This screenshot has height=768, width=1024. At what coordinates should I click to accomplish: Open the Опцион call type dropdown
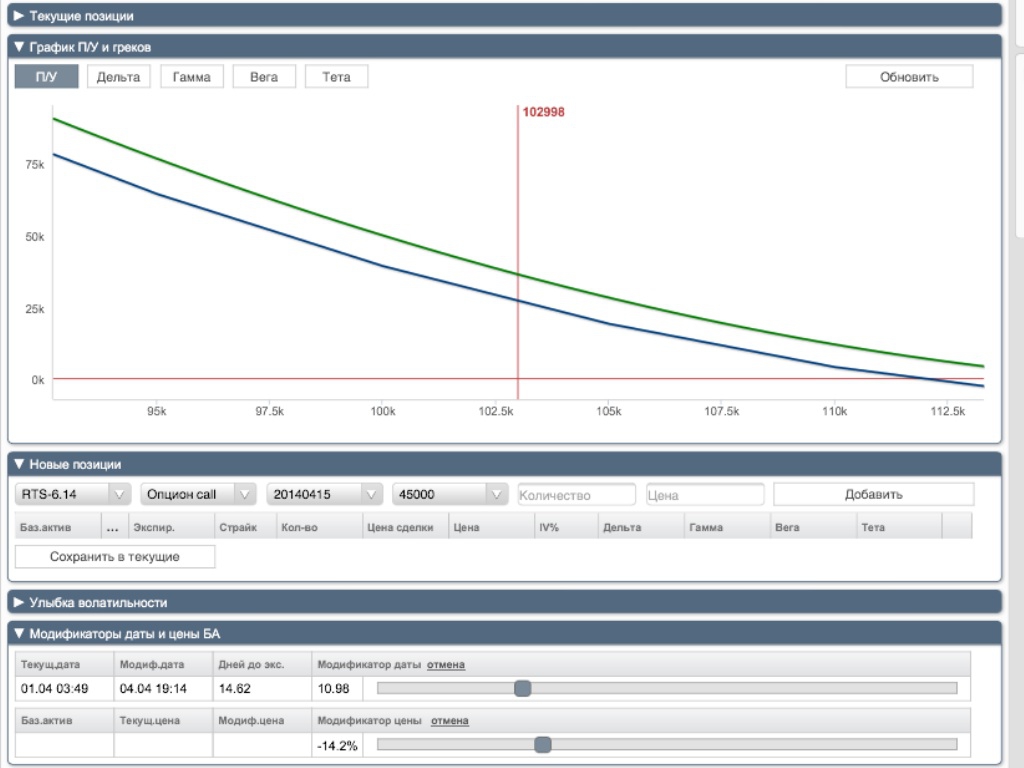(199, 494)
